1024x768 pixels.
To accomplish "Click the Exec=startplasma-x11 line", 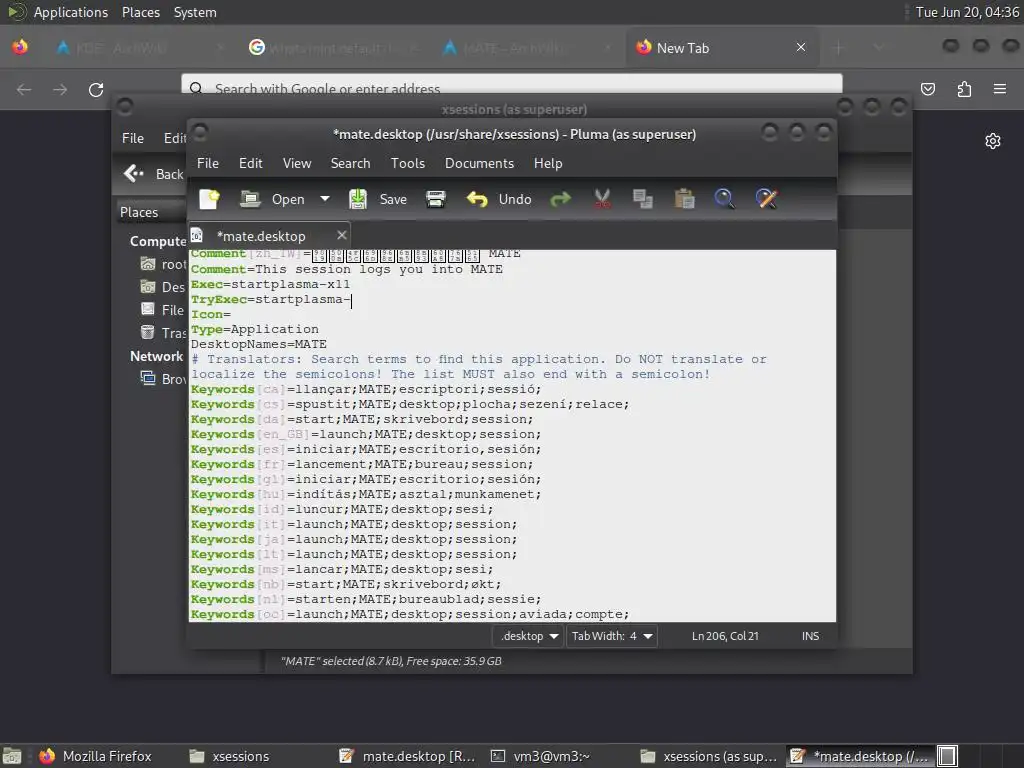I will pyautogui.click(x=270, y=284).
